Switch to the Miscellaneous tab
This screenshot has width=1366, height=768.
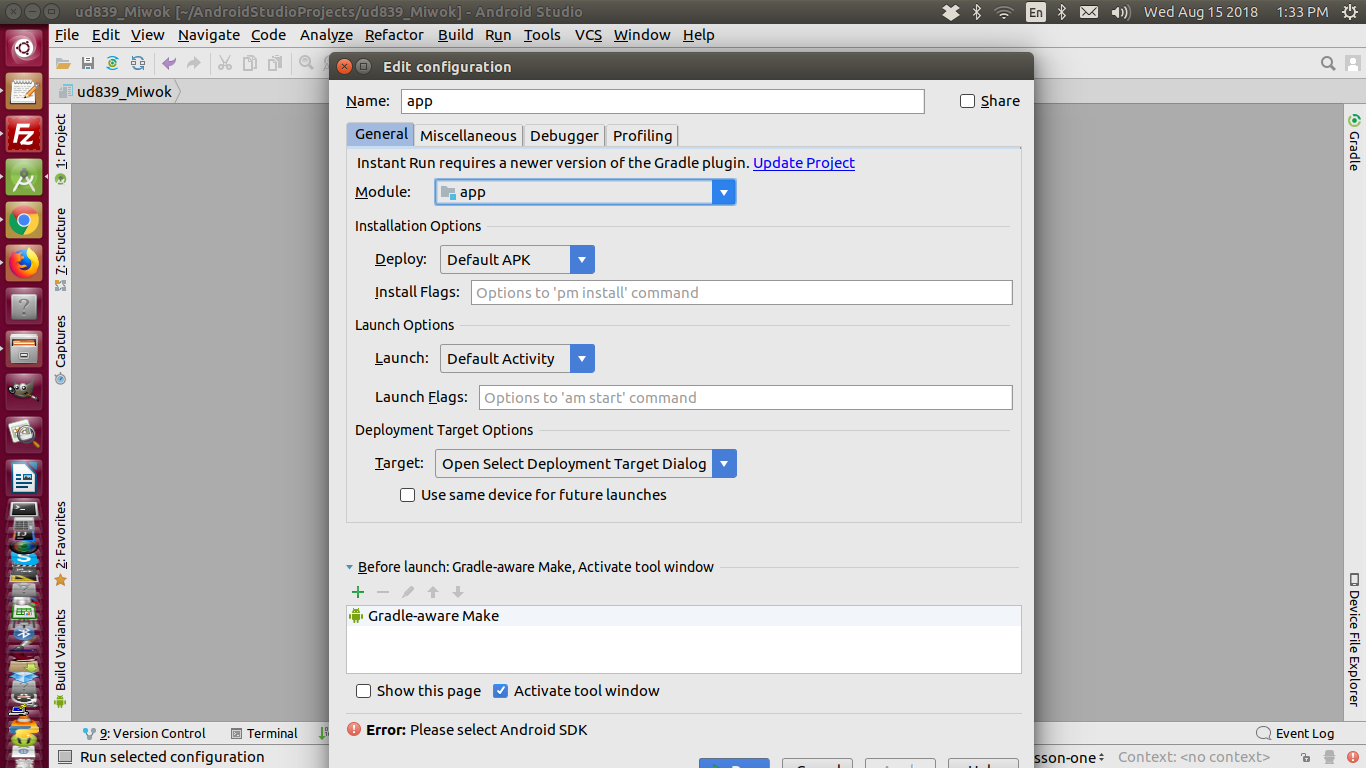pyautogui.click(x=468, y=136)
